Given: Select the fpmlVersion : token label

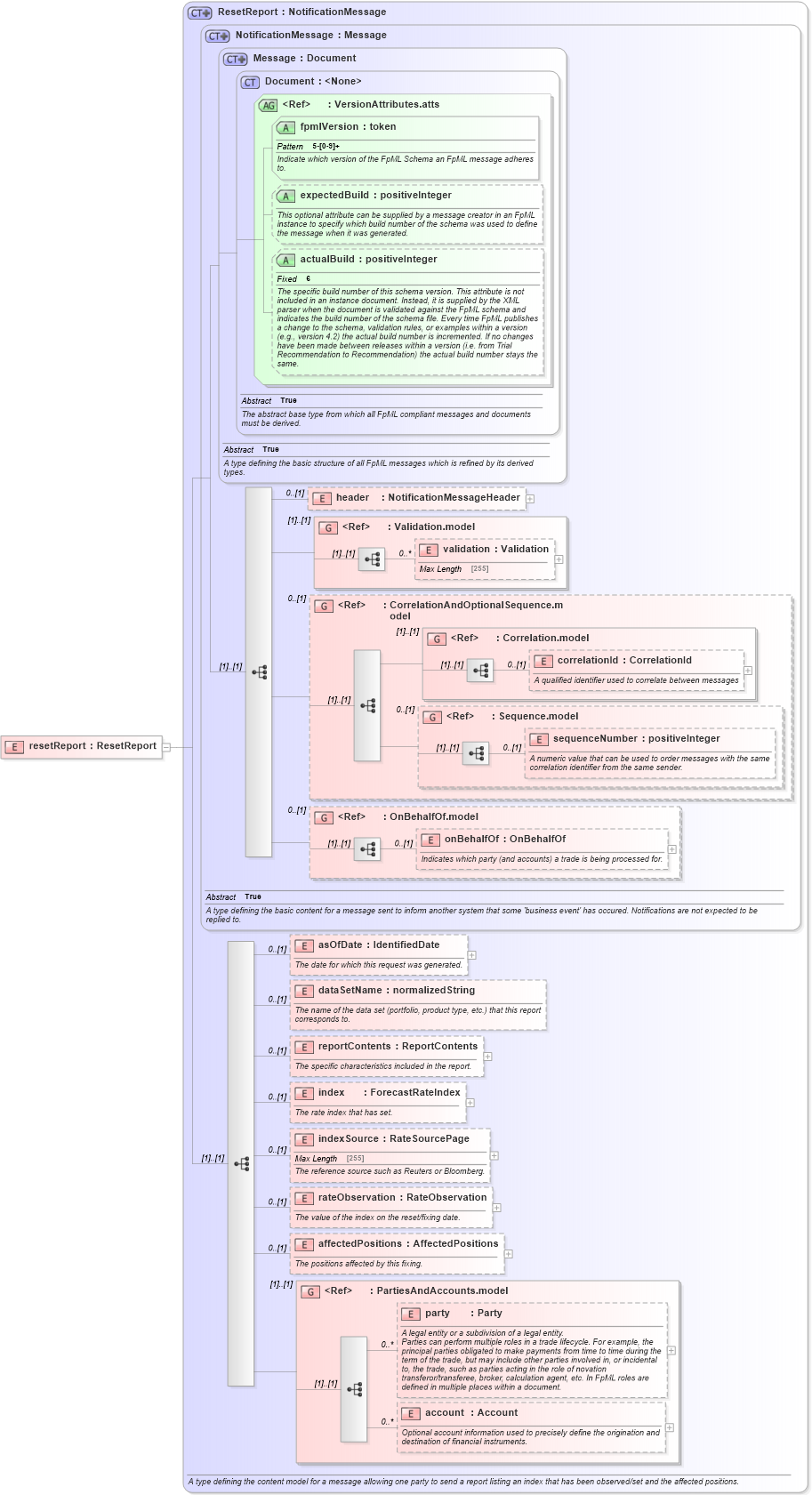Looking at the screenshot, I should tap(348, 127).
